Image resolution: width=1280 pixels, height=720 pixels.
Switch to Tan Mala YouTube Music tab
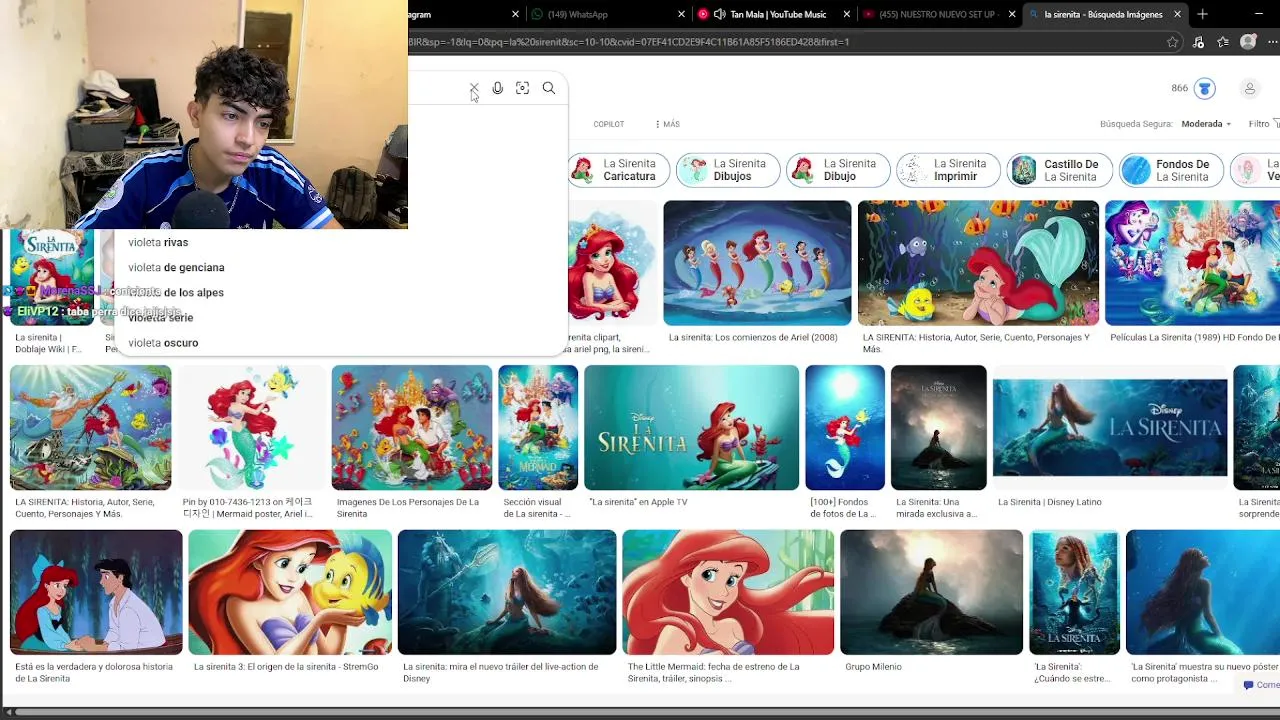pos(774,14)
